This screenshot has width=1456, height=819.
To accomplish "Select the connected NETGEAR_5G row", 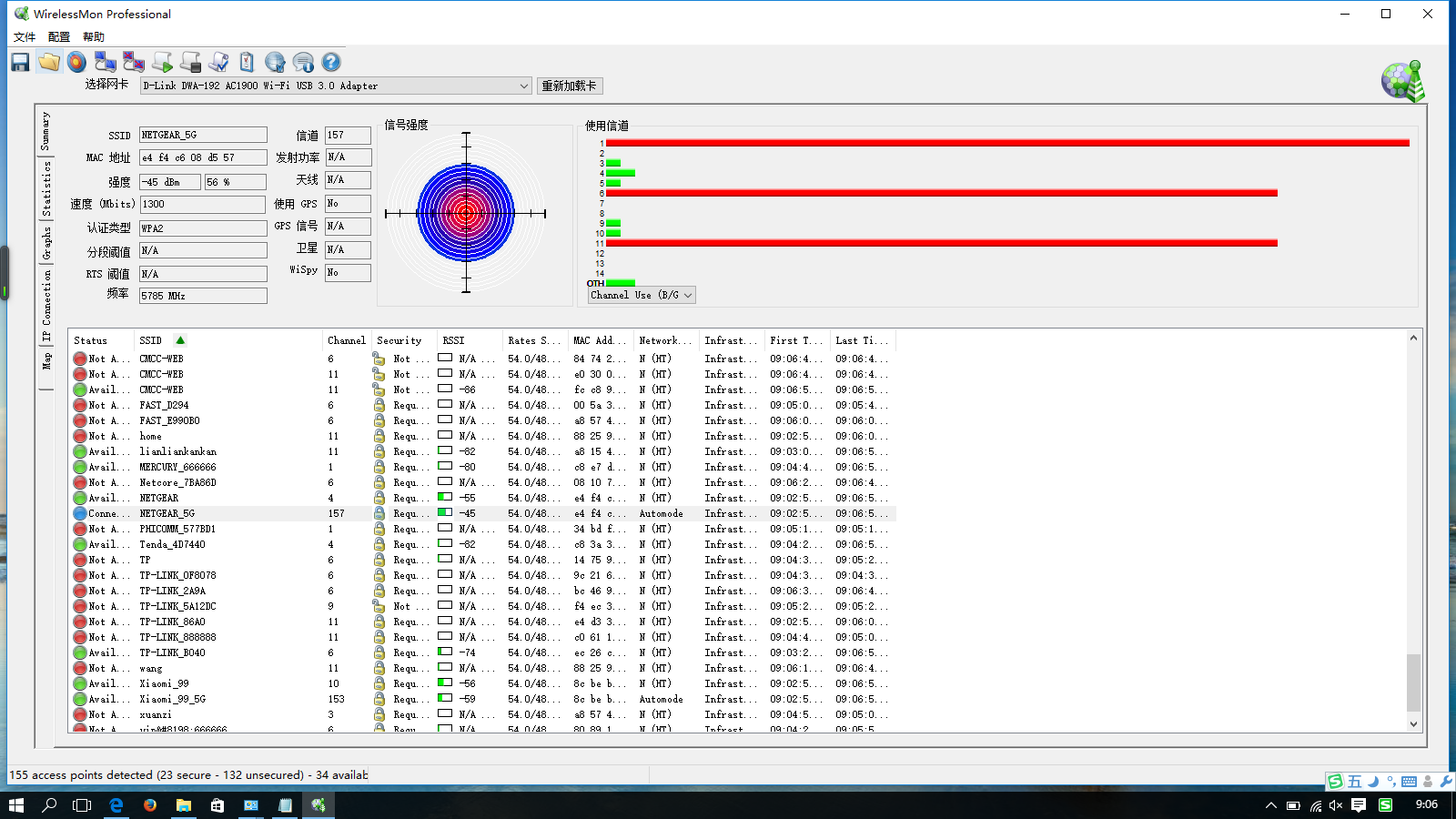I will (x=482, y=513).
